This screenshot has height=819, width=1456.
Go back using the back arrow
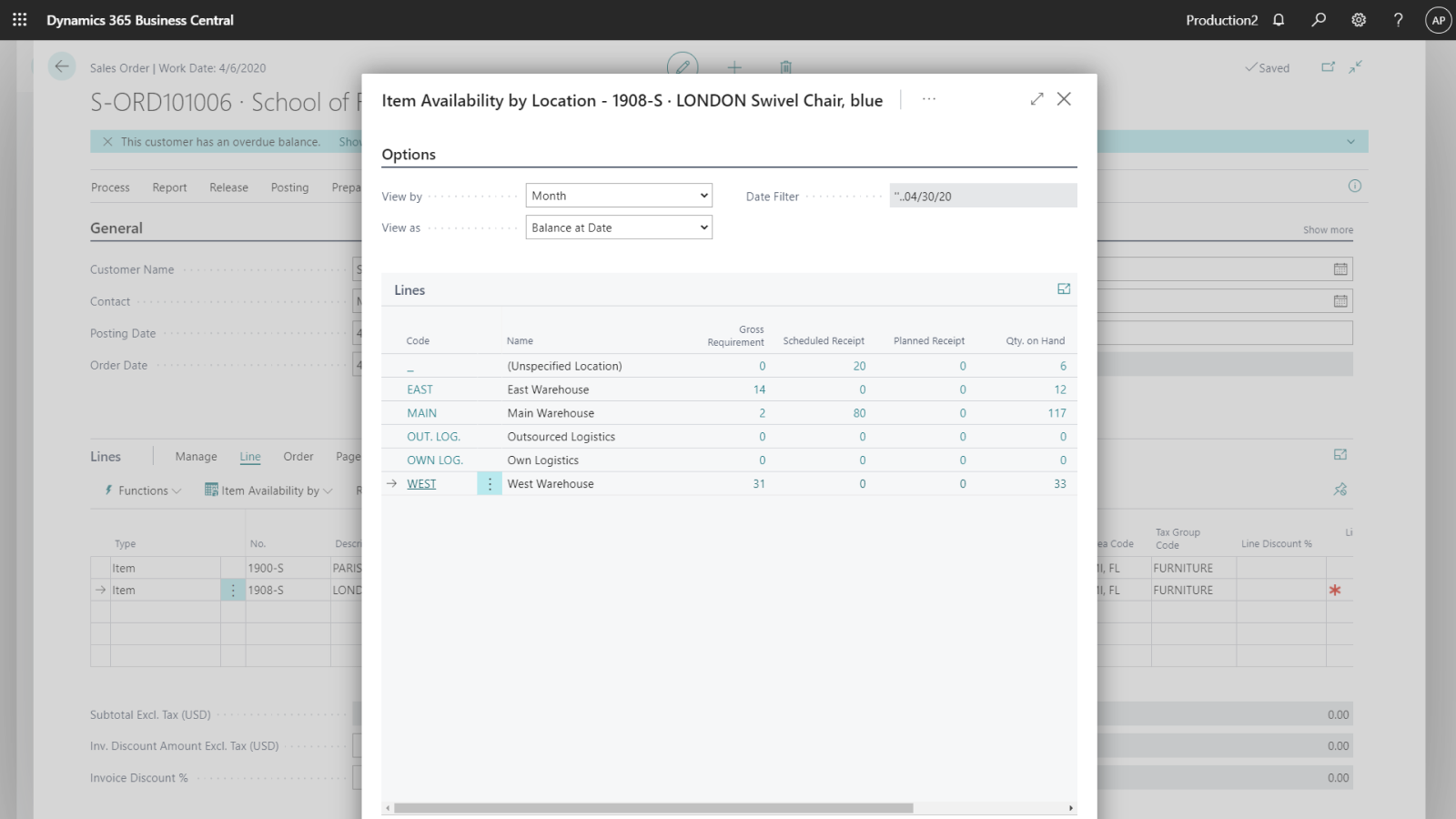62,66
